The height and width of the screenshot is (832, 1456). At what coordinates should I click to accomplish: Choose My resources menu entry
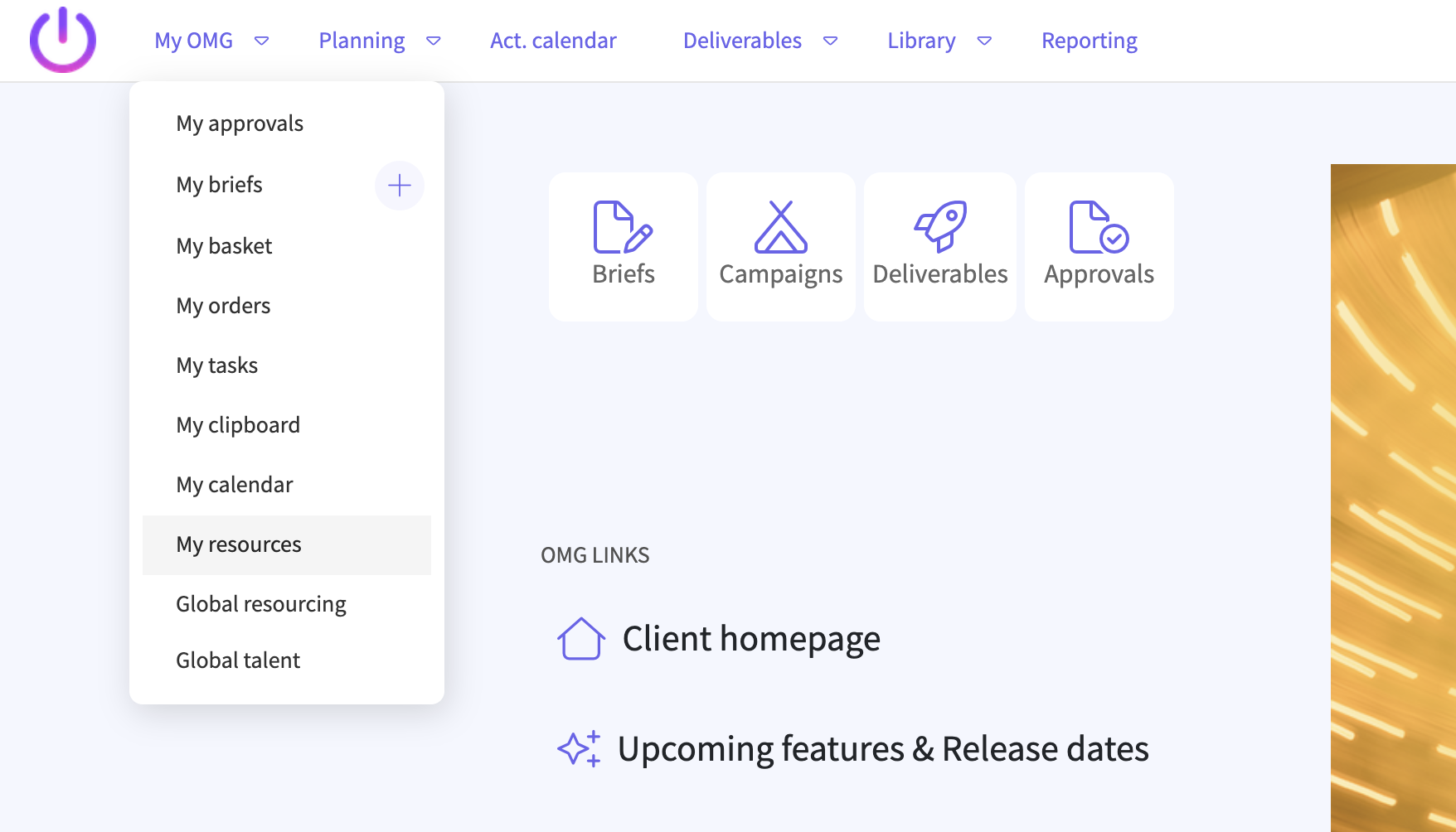[239, 544]
